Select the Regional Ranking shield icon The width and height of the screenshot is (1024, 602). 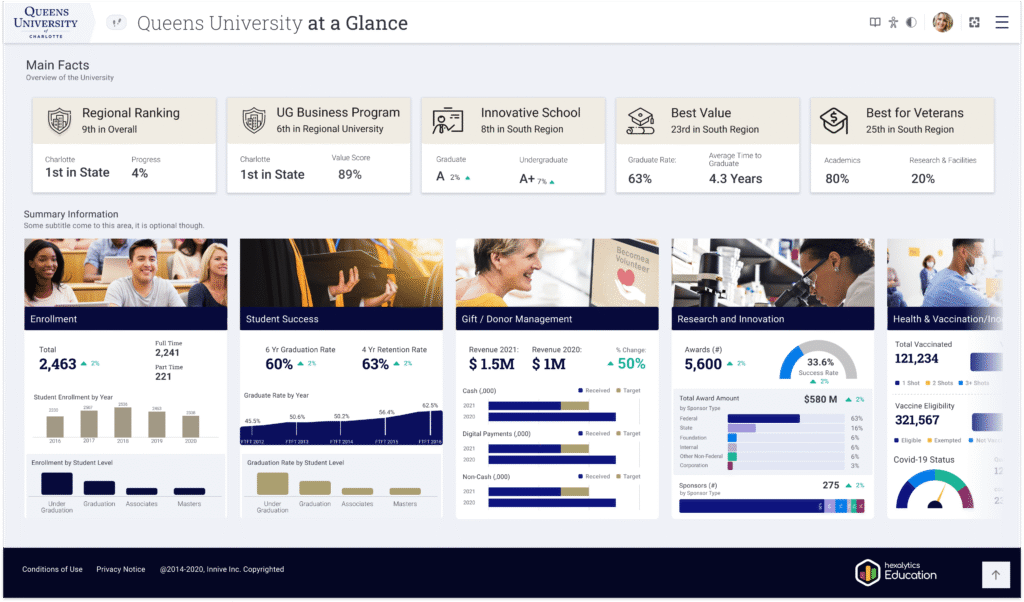pyautogui.click(x=59, y=121)
